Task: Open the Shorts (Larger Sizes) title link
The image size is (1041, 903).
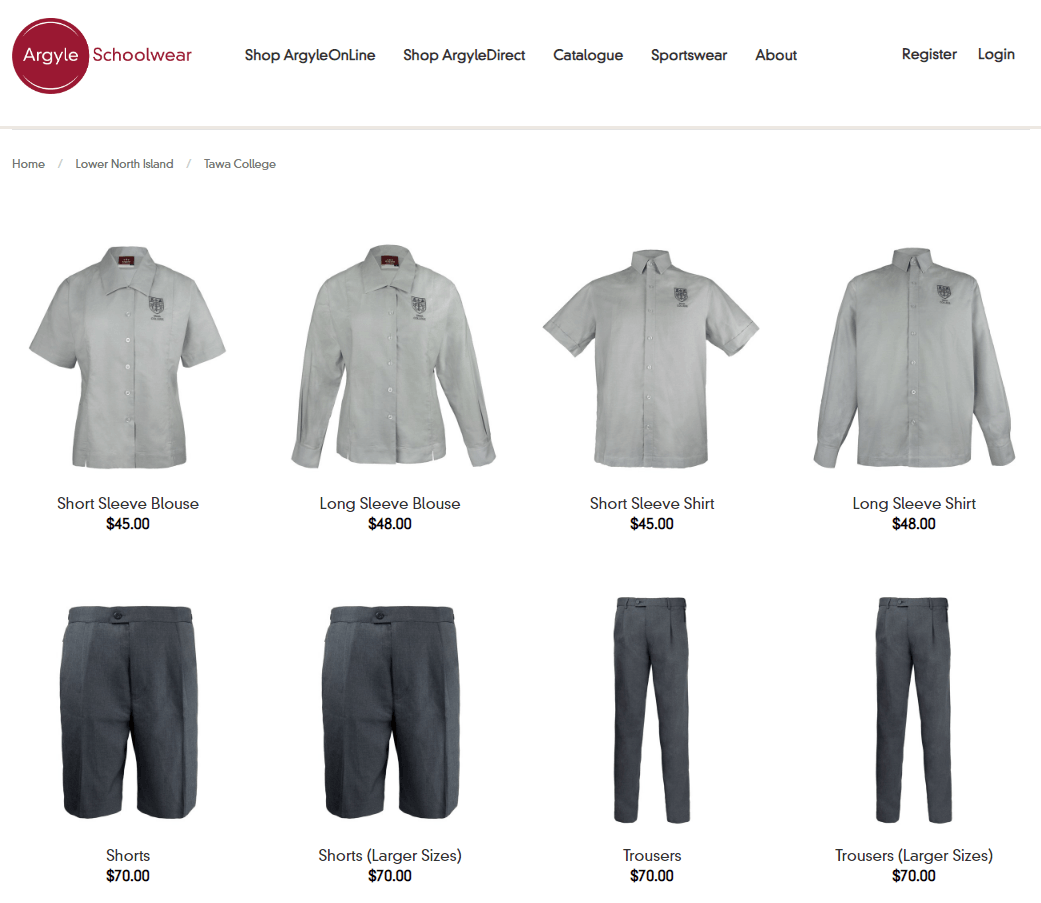Action: [x=390, y=855]
